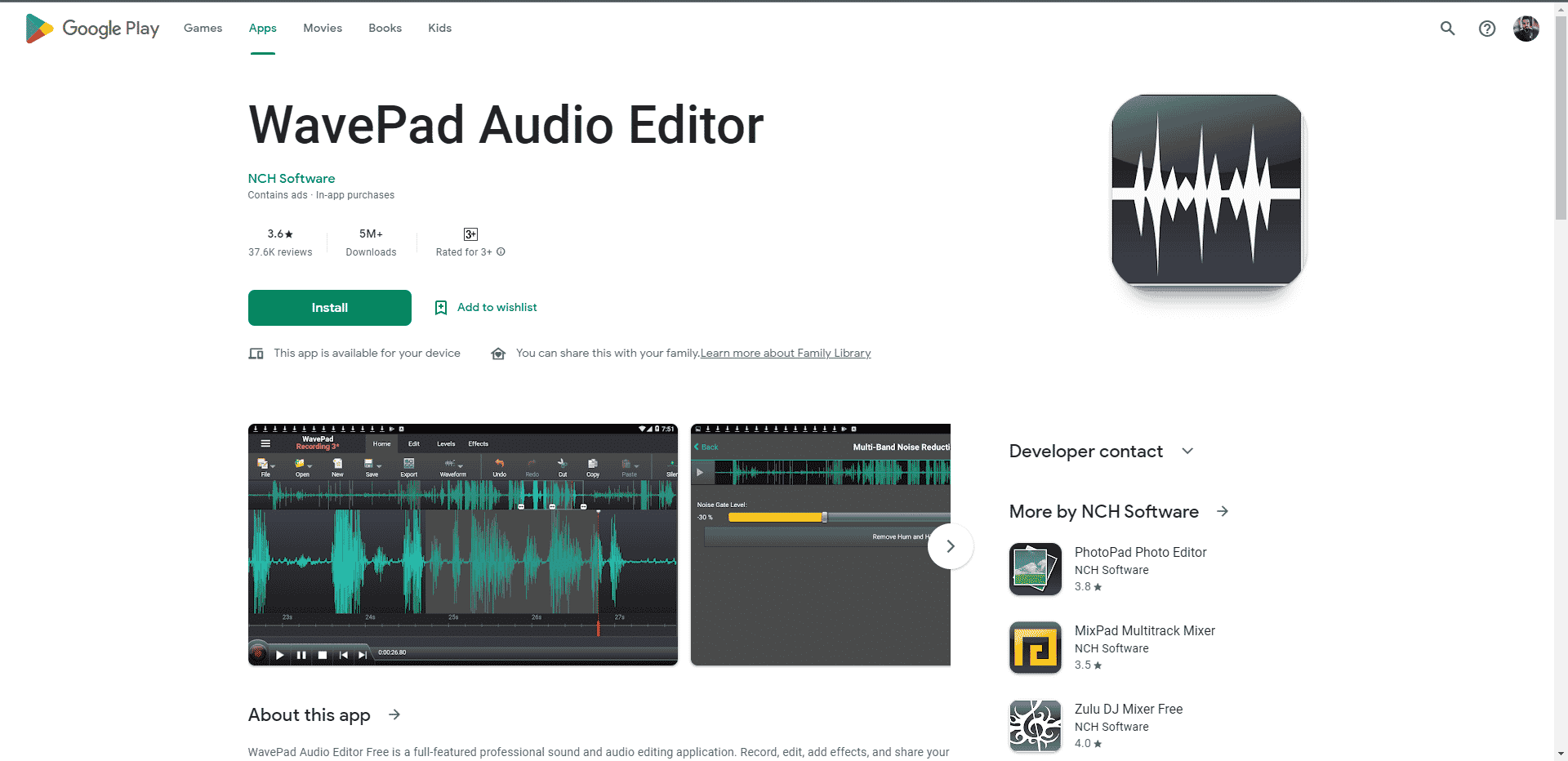Screen dimensions: 1568x761
Task: Click the device availability icon
Action: [256, 354]
